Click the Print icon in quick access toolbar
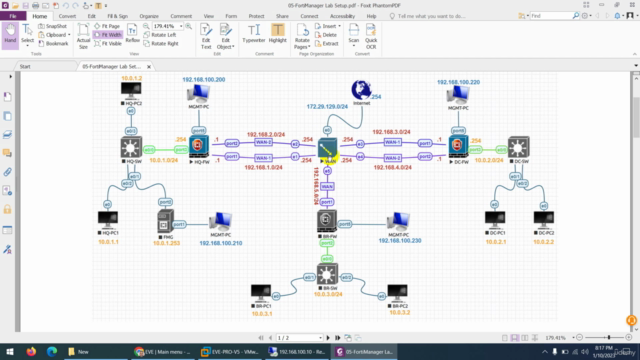The image size is (640, 360). pos(36,5)
